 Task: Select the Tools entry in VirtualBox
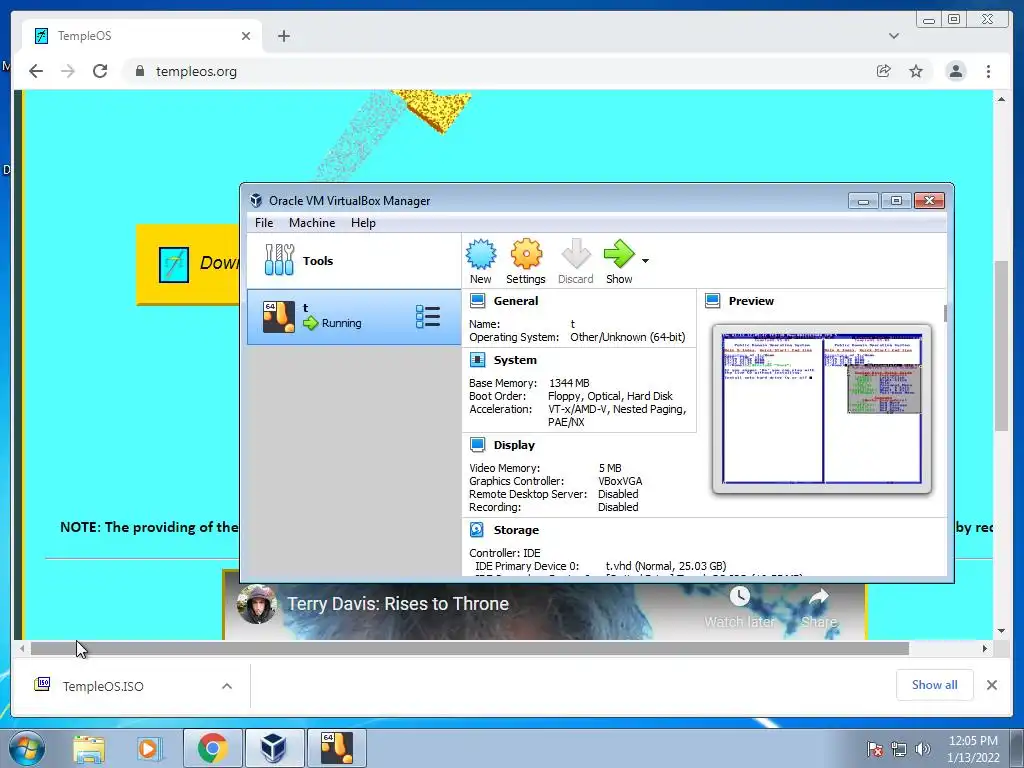(354, 261)
